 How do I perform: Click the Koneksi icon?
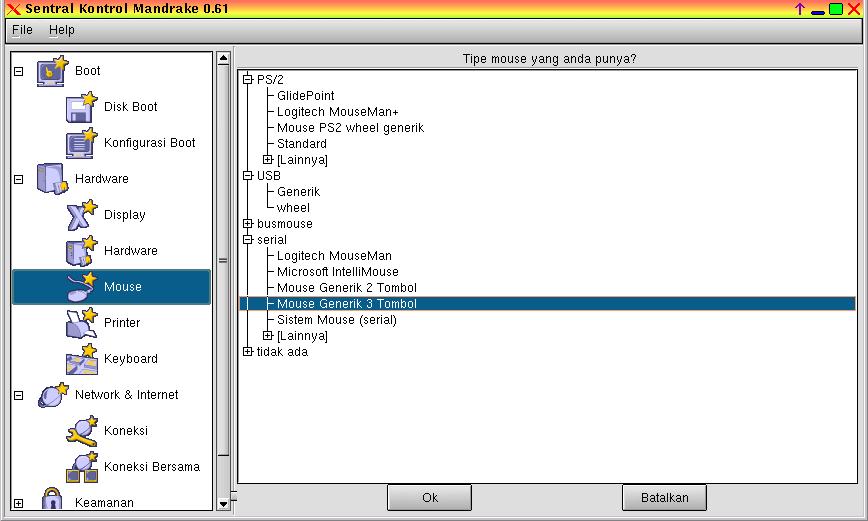(81, 431)
